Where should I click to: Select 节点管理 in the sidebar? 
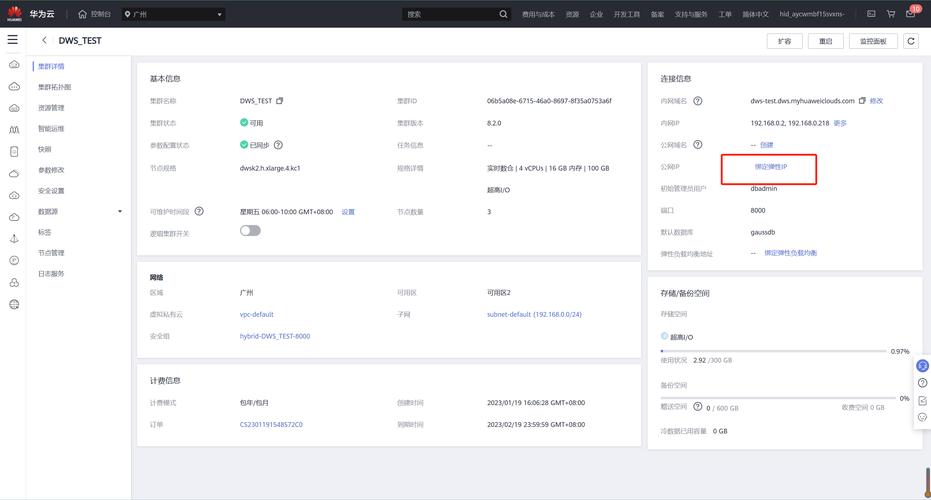[x=51, y=253]
